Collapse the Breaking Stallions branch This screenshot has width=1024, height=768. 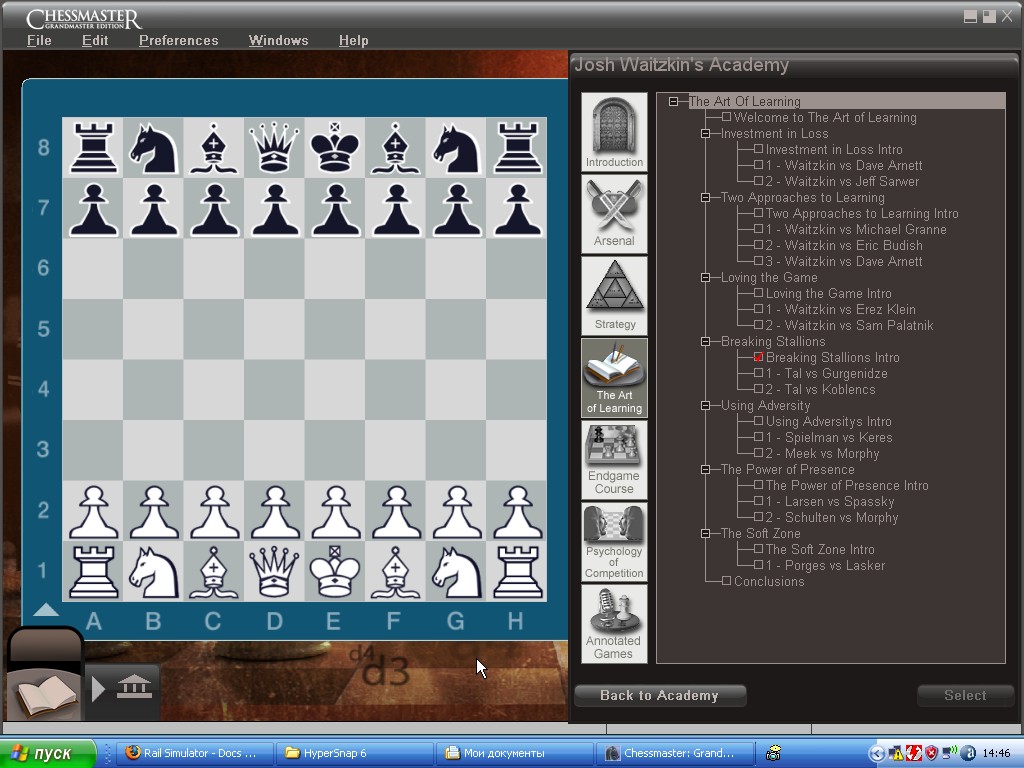coord(705,341)
